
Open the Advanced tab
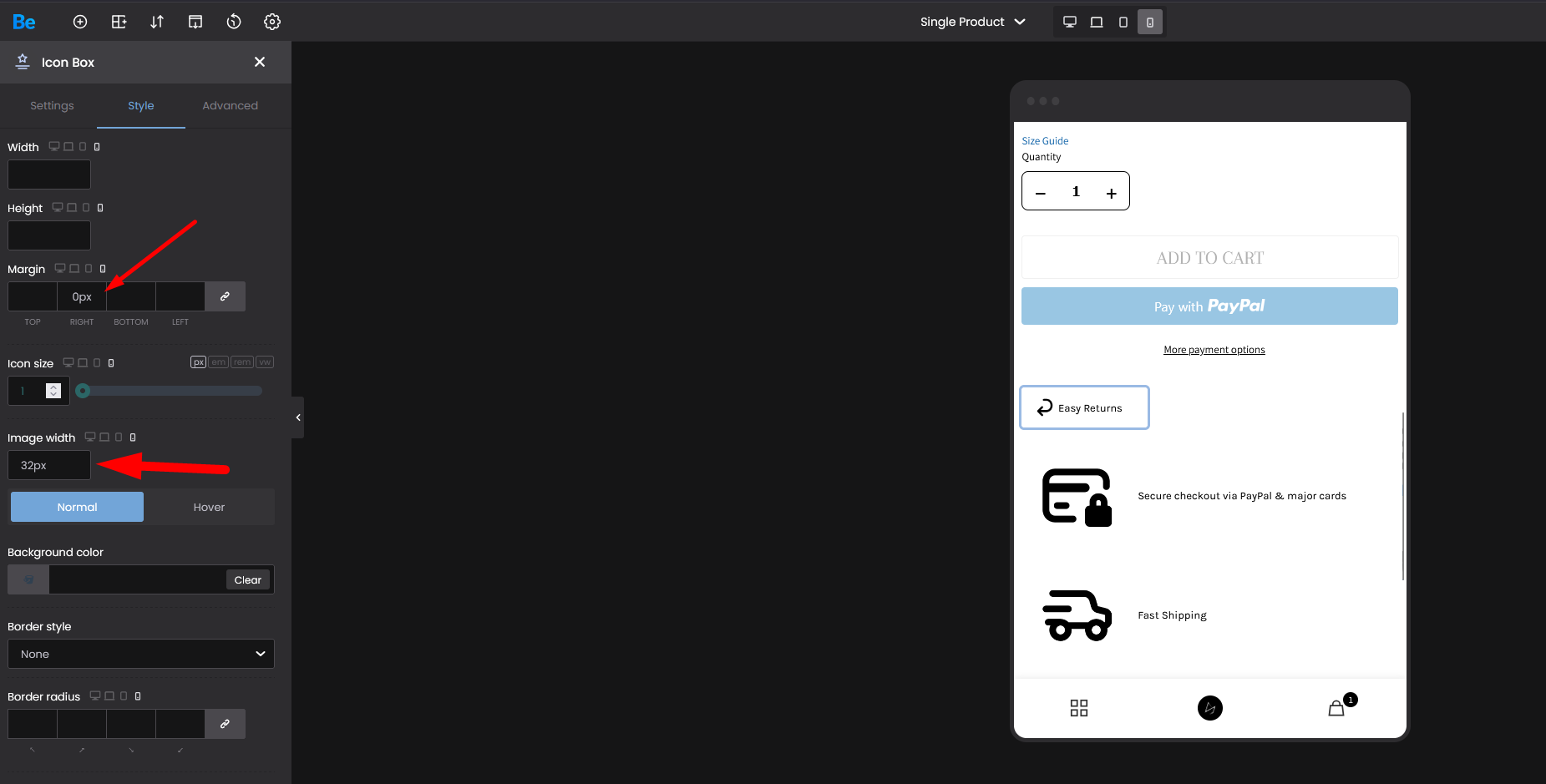230,106
